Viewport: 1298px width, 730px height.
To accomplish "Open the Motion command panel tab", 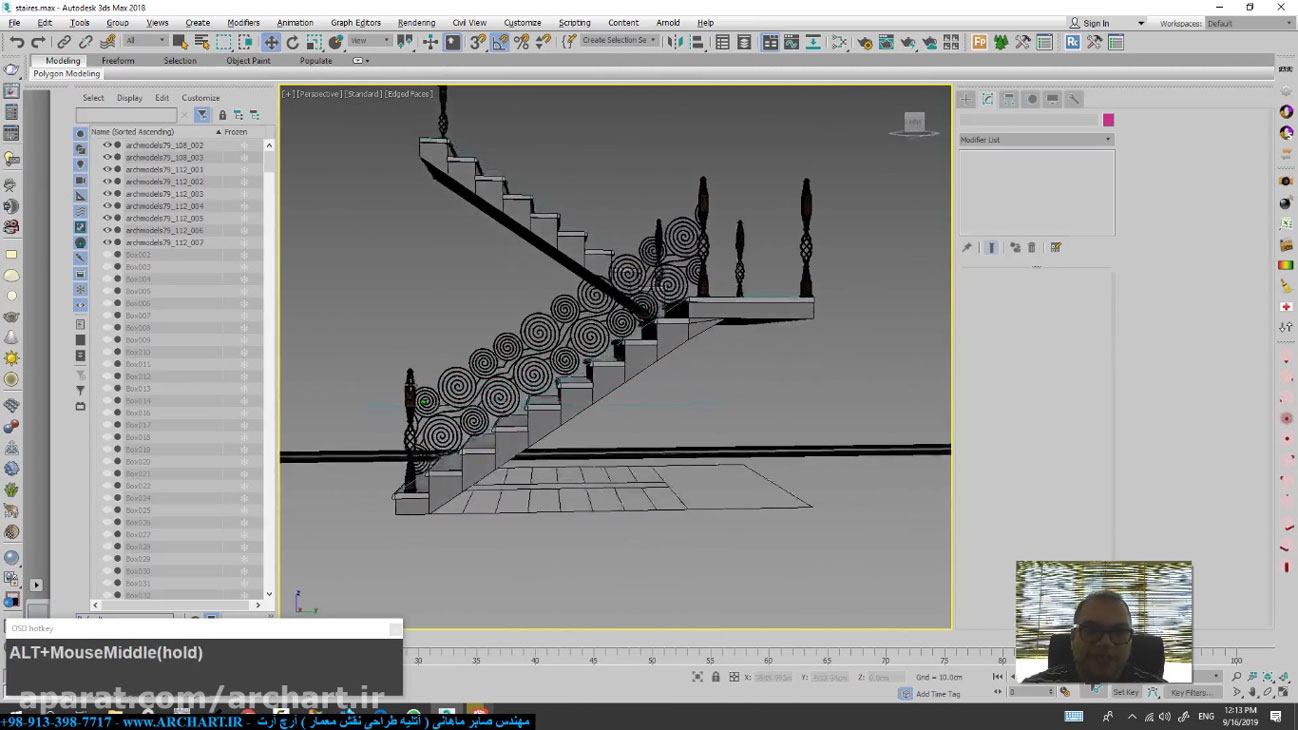I will 1031,99.
